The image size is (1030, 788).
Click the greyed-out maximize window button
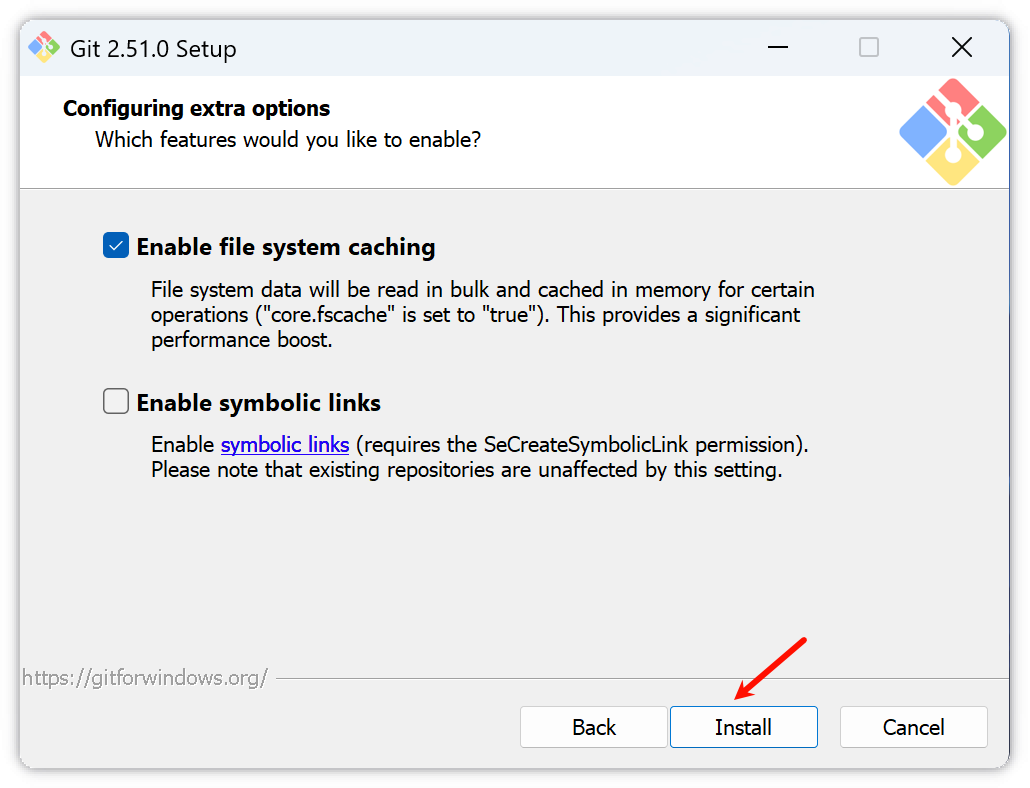point(869,47)
